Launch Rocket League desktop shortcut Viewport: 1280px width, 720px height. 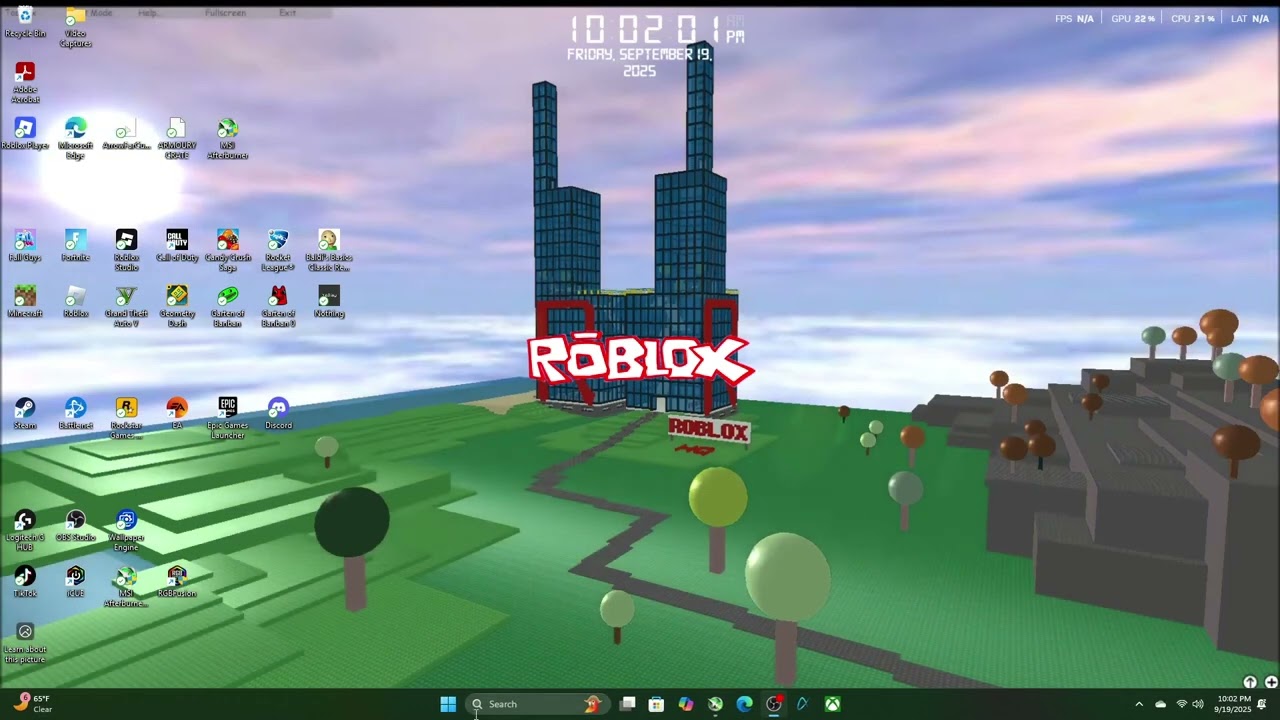click(278, 250)
